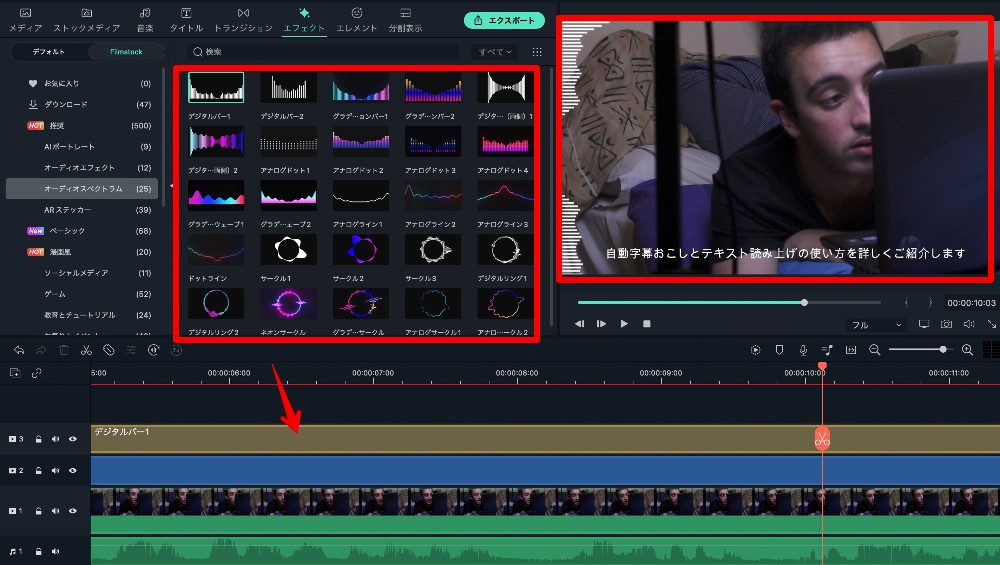Click the add track icon
Viewport: 1000px width, 565px height.
tap(15, 373)
